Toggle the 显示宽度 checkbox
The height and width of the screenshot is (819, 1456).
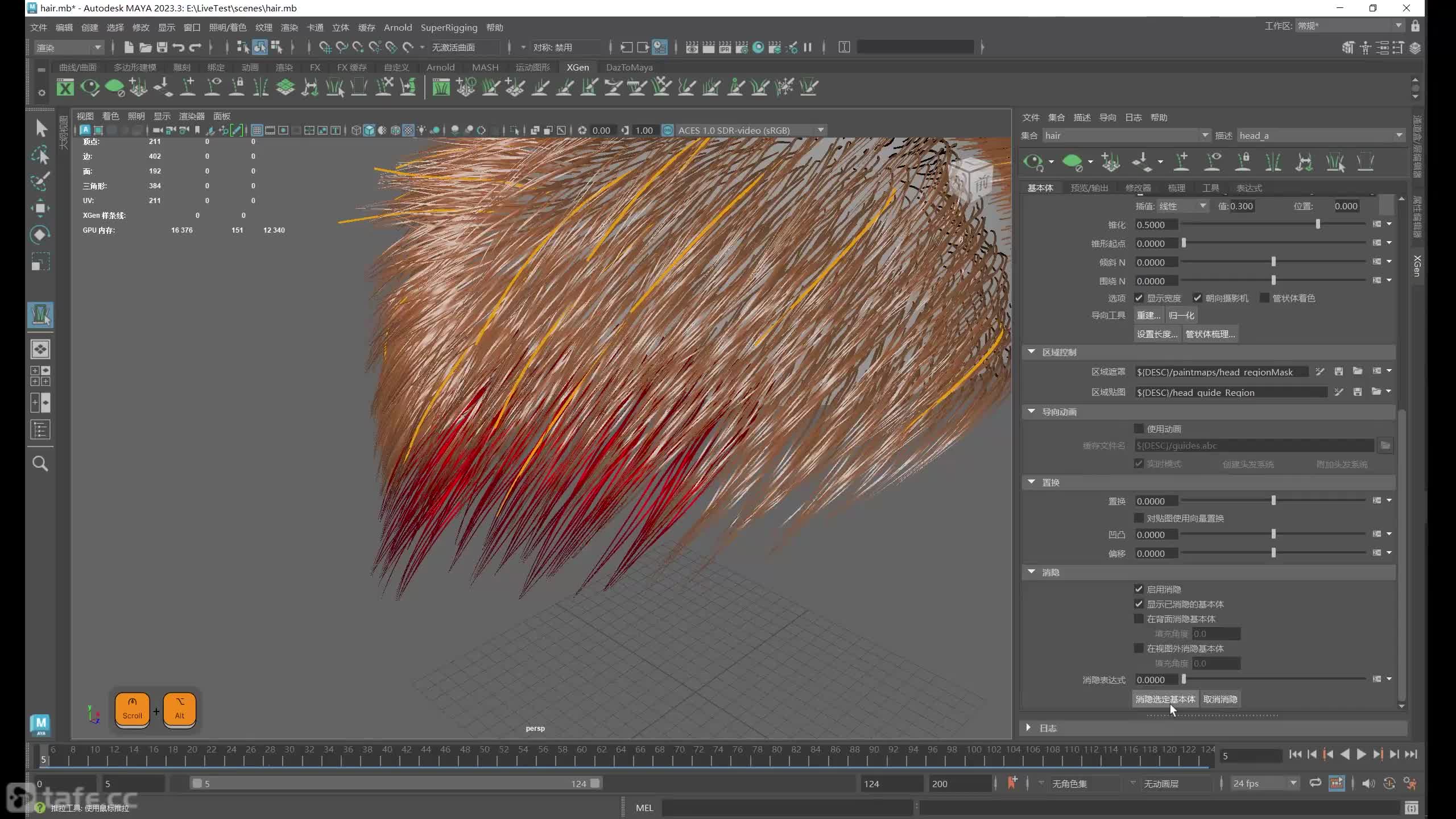click(x=1139, y=298)
